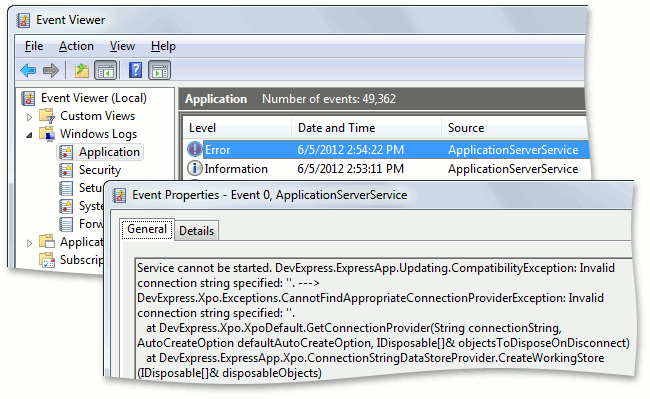Select the Information event row text
The width and height of the screenshot is (650, 399).
pos(236,169)
